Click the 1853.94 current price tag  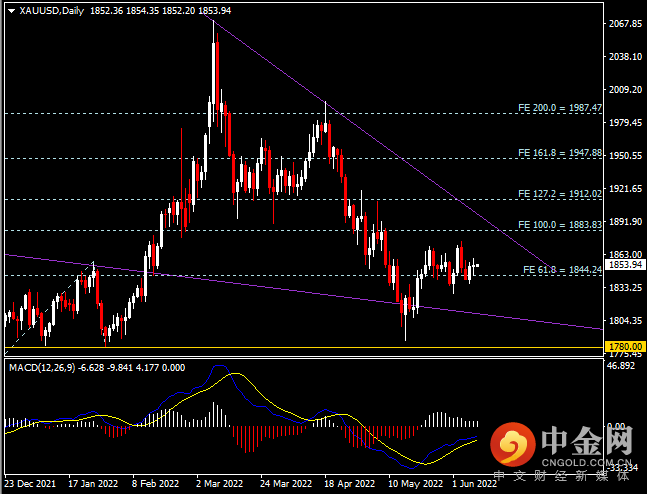click(x=625, y=265)
